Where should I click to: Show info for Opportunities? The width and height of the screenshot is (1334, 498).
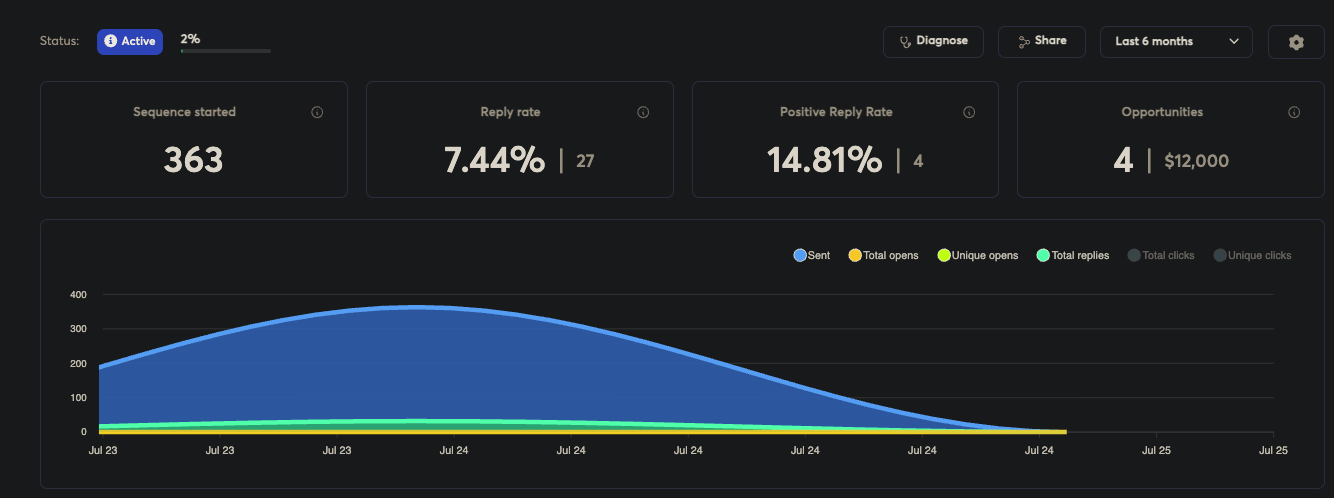(x=1294, y=113)
